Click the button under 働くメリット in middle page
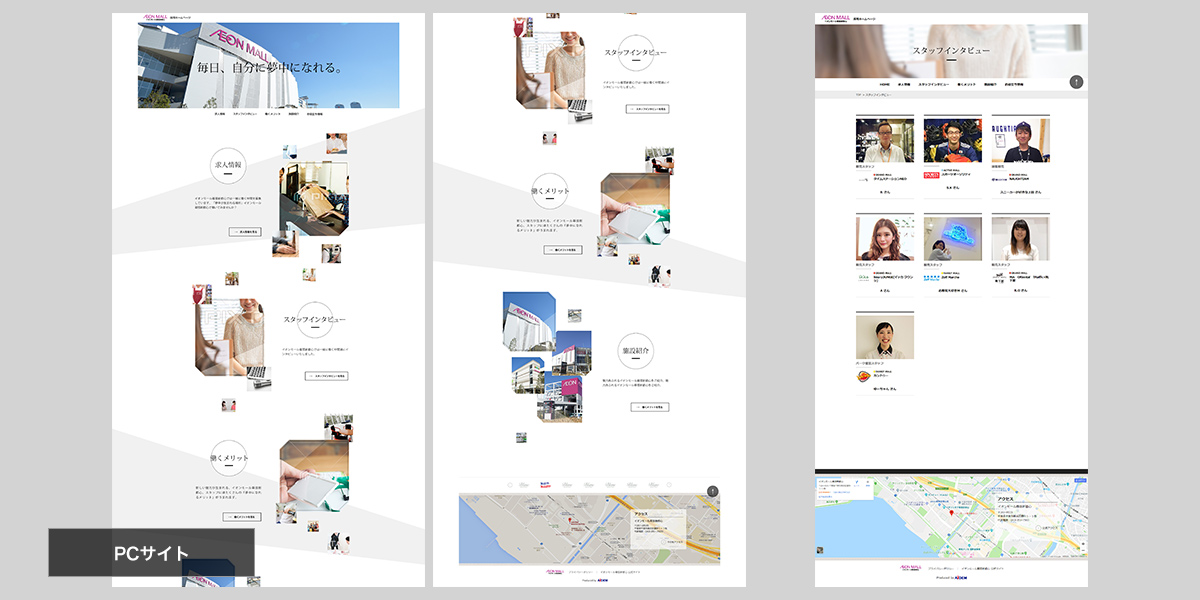This screenshot has width=1200, height=600. [x=562, y=249]
